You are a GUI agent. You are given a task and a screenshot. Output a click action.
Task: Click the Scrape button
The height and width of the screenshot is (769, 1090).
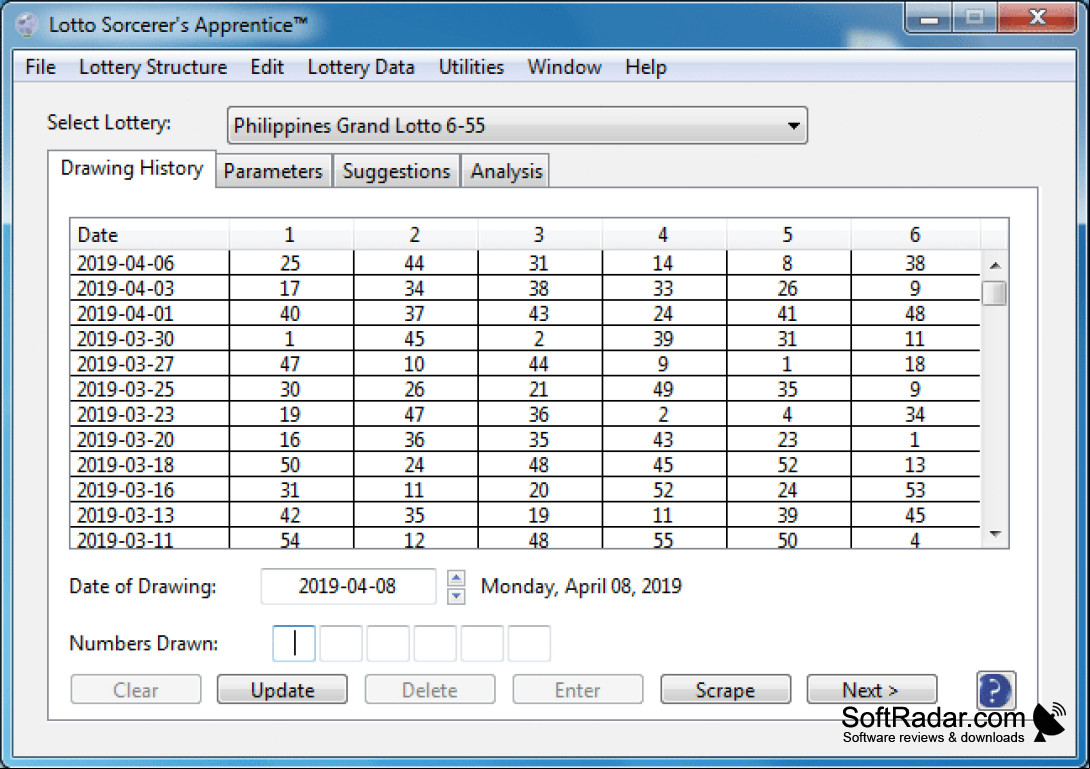(725, 690)
